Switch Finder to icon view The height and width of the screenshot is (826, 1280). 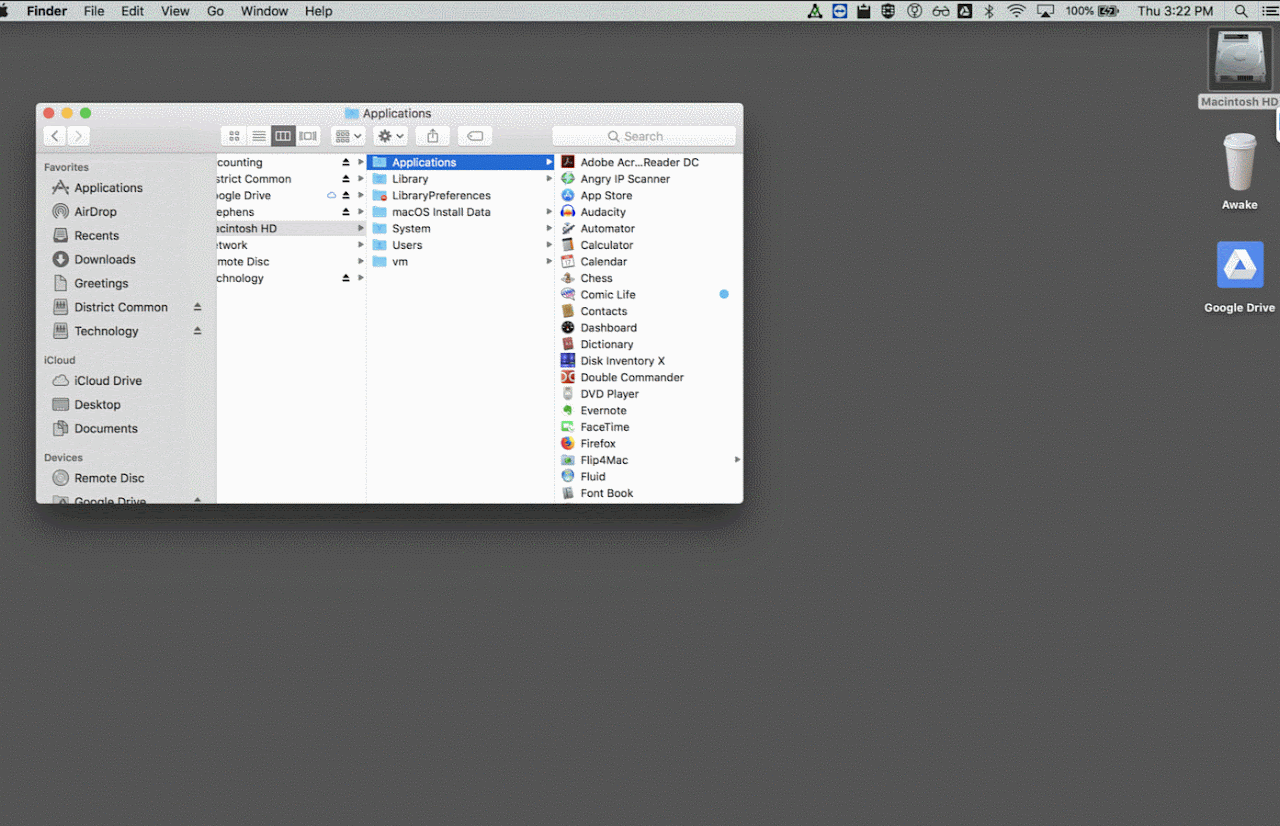click(x=234, y=136)
